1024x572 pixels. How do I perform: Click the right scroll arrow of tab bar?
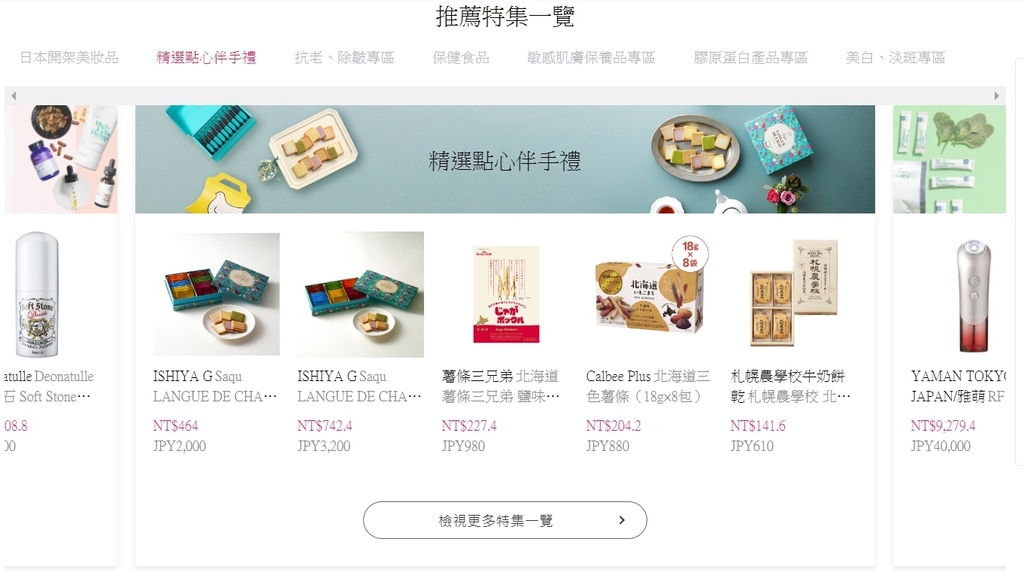point(997,96)
